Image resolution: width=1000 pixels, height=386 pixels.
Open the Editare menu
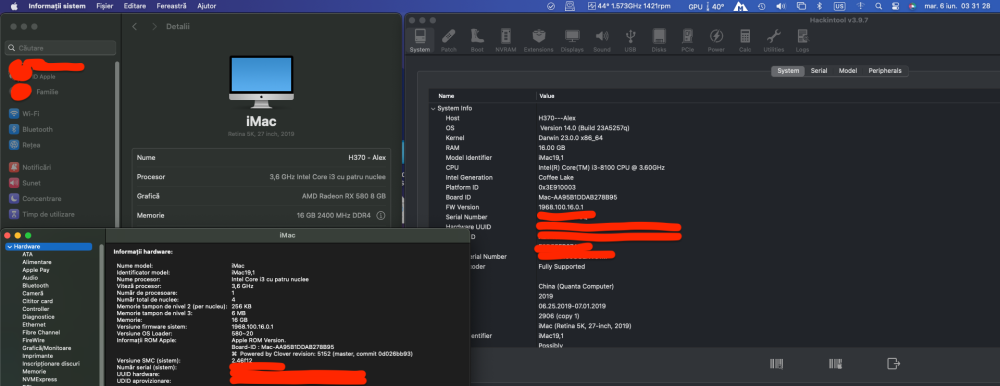pyautogui.click(x=136, y=6)
